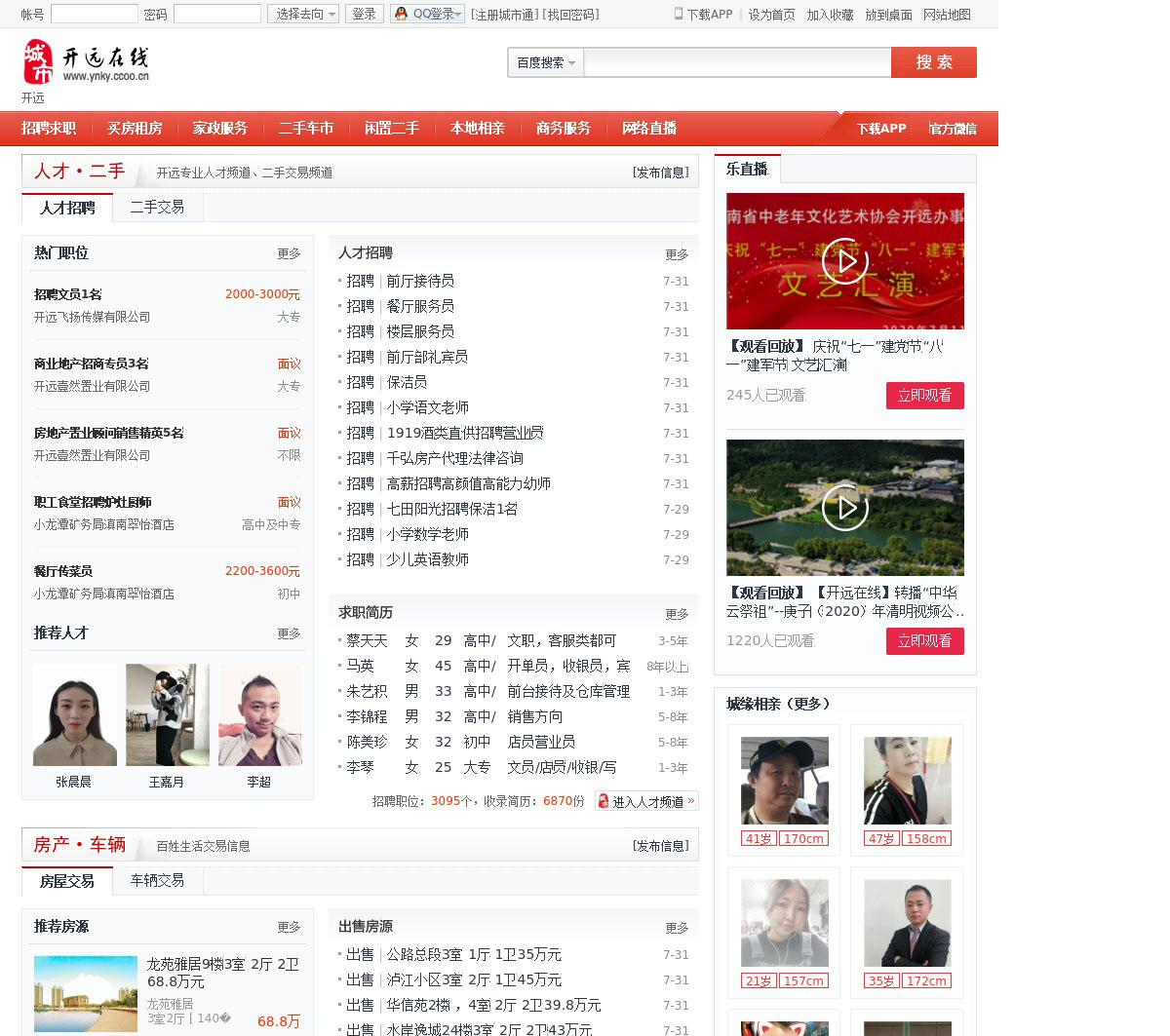Open 二手车市 in the navigation bar
This screenshot has width=1170, height=1036.
[x=306, y=129]
